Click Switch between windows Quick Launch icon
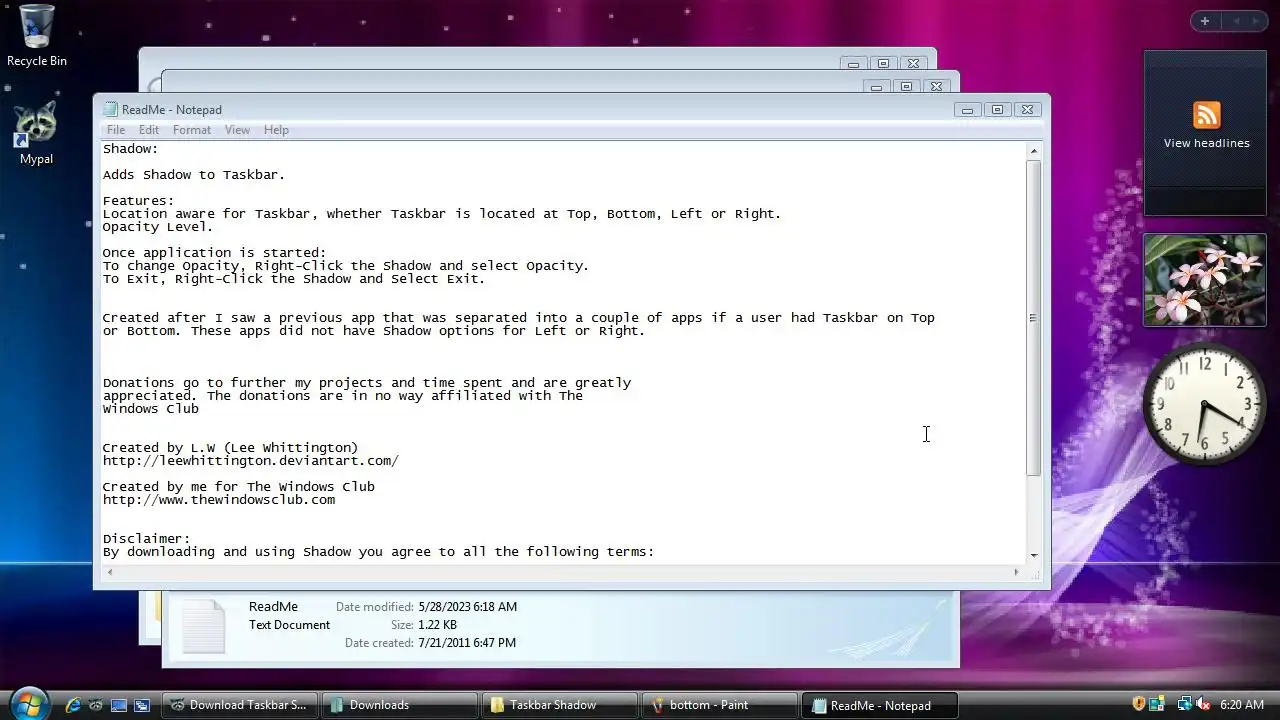This screenshot has height=720, width=1280. (142, 705)
